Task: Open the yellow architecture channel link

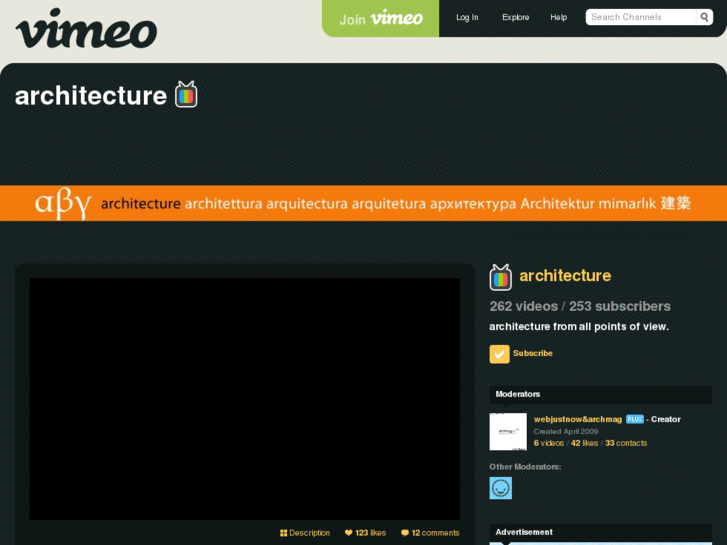Action: point(565,276)
